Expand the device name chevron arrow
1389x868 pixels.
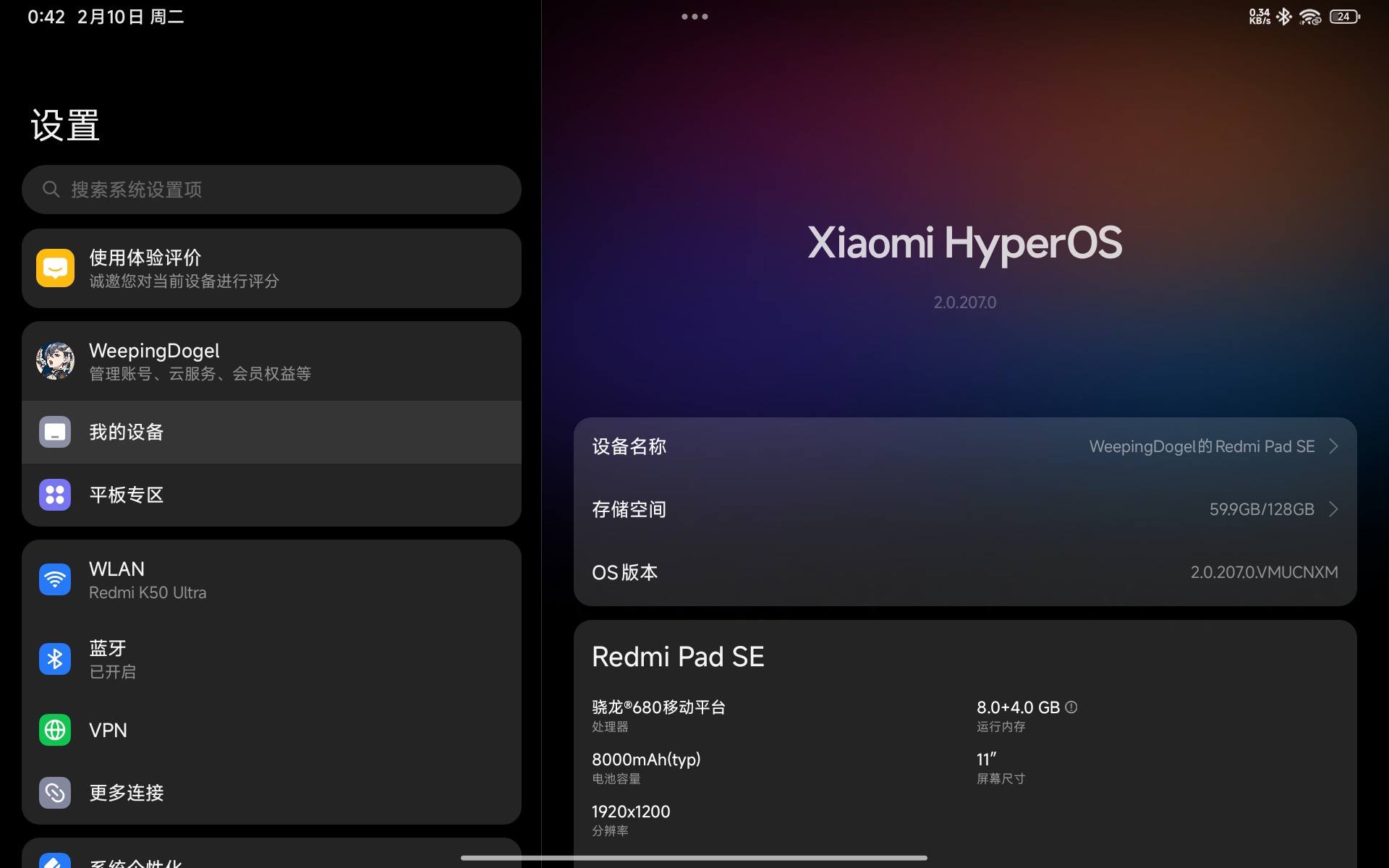pos(1333,446)
